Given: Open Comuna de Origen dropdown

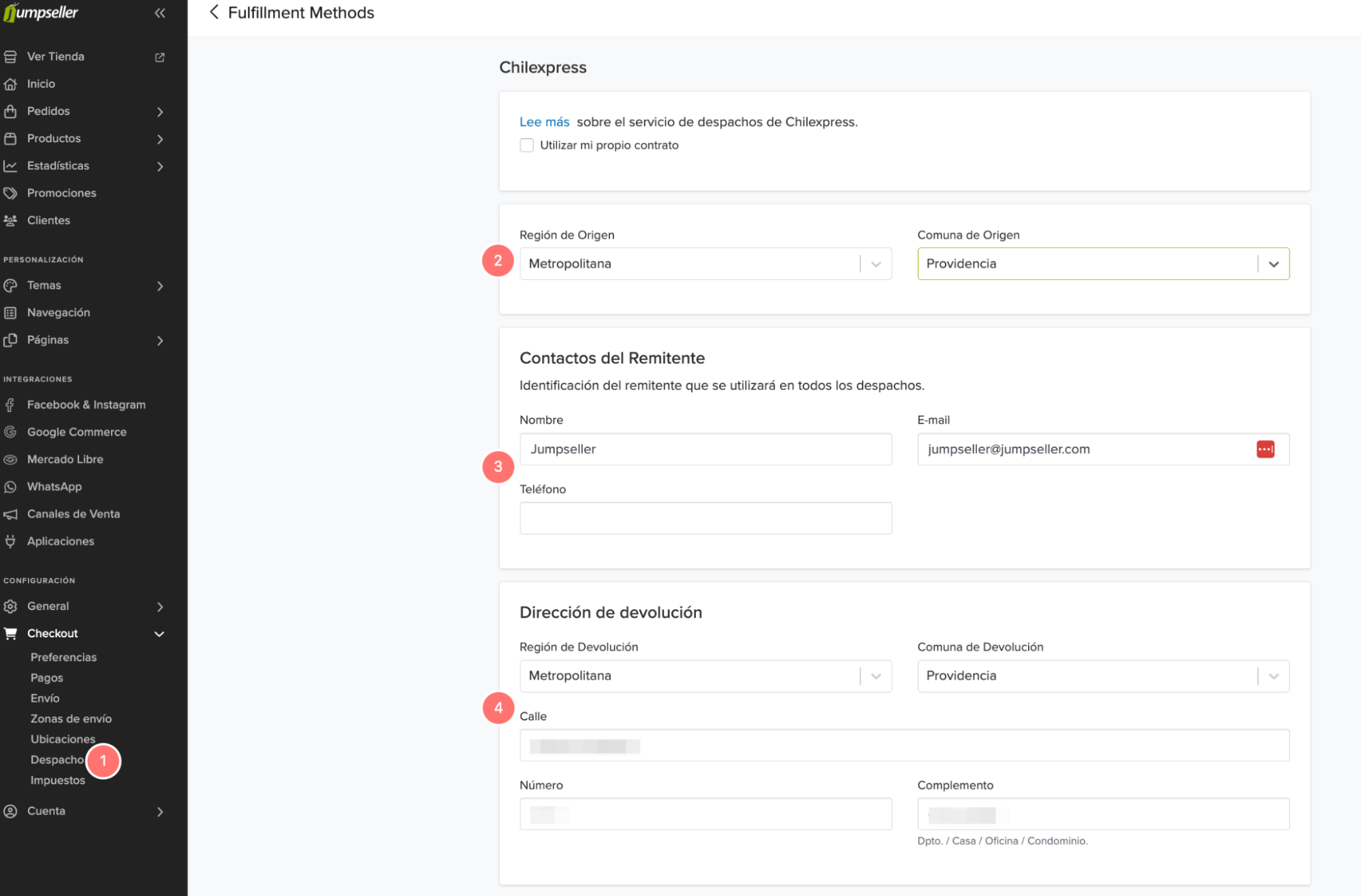Looking at the screenshot, I should [x=1103, y=263].
